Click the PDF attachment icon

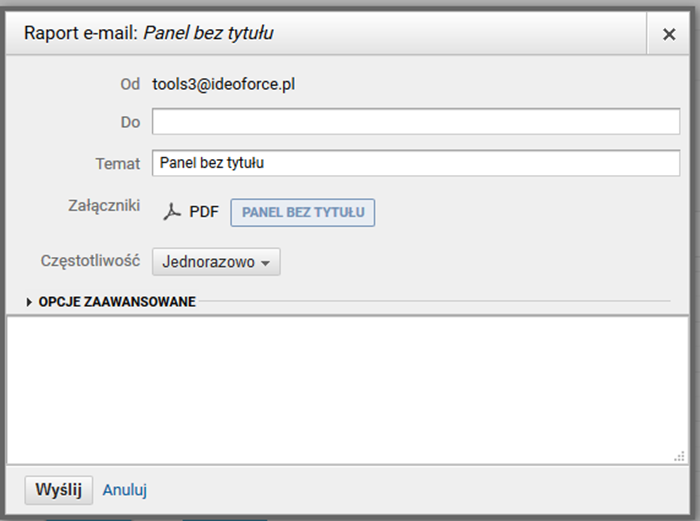[x=173, y=212]
